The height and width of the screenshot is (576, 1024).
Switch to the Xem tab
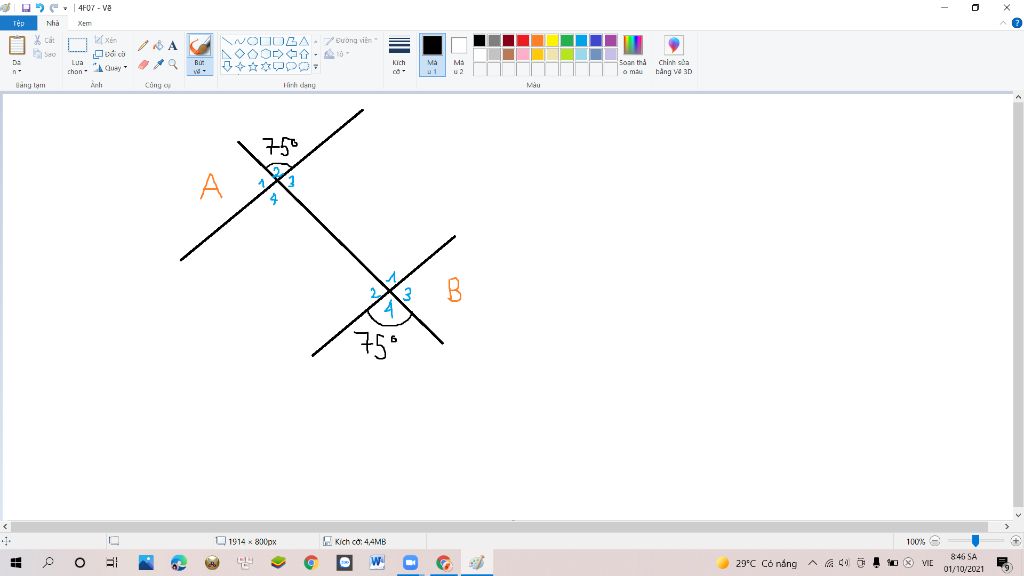85,23
